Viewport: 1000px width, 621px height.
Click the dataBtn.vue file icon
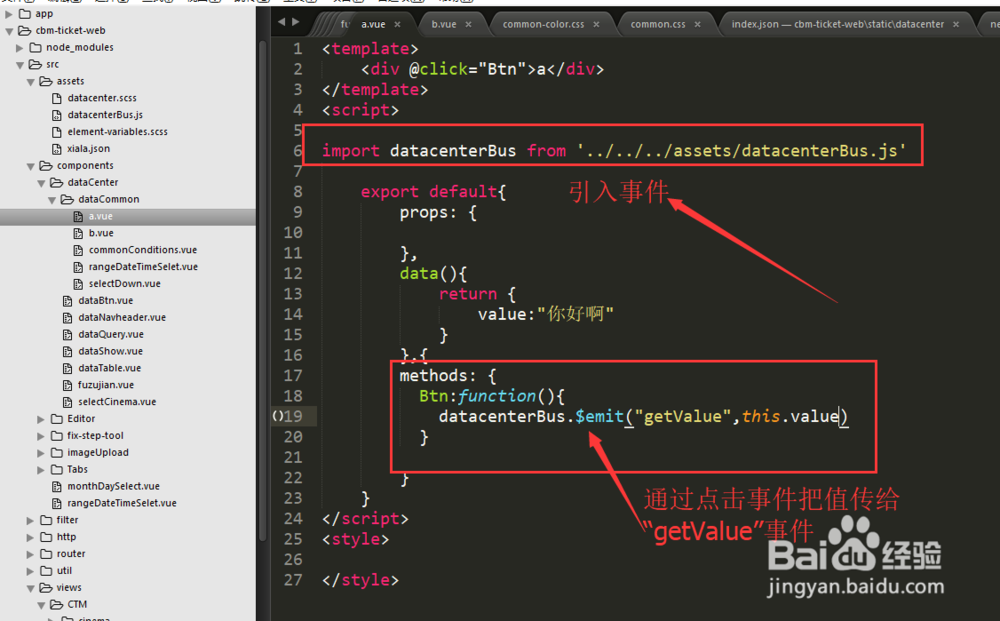(x=67, y=301)
